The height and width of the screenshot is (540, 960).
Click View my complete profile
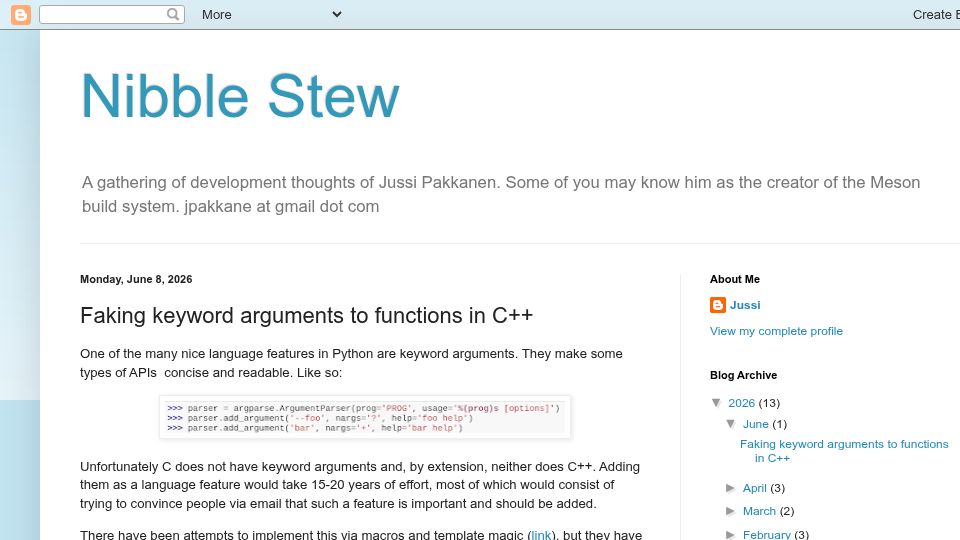776,331
